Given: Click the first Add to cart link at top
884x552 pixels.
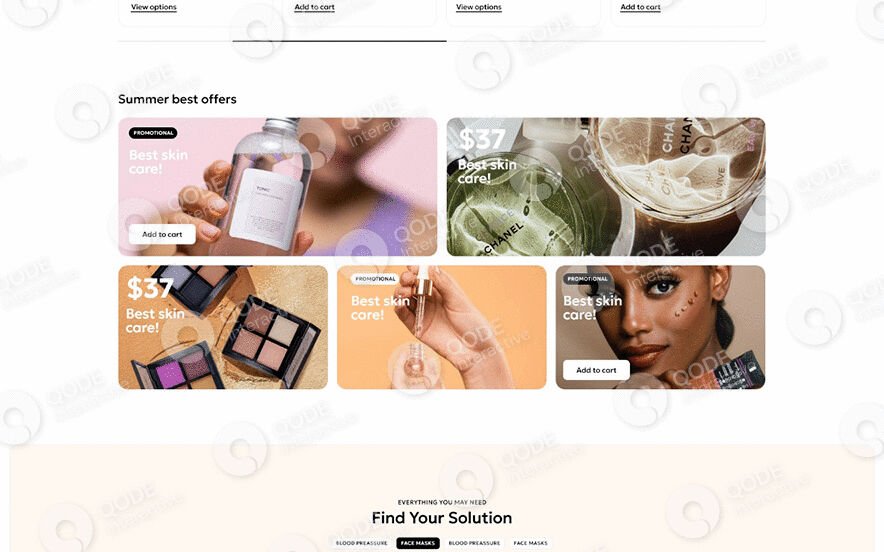Looking at the screenshot, I should [314, 7].
